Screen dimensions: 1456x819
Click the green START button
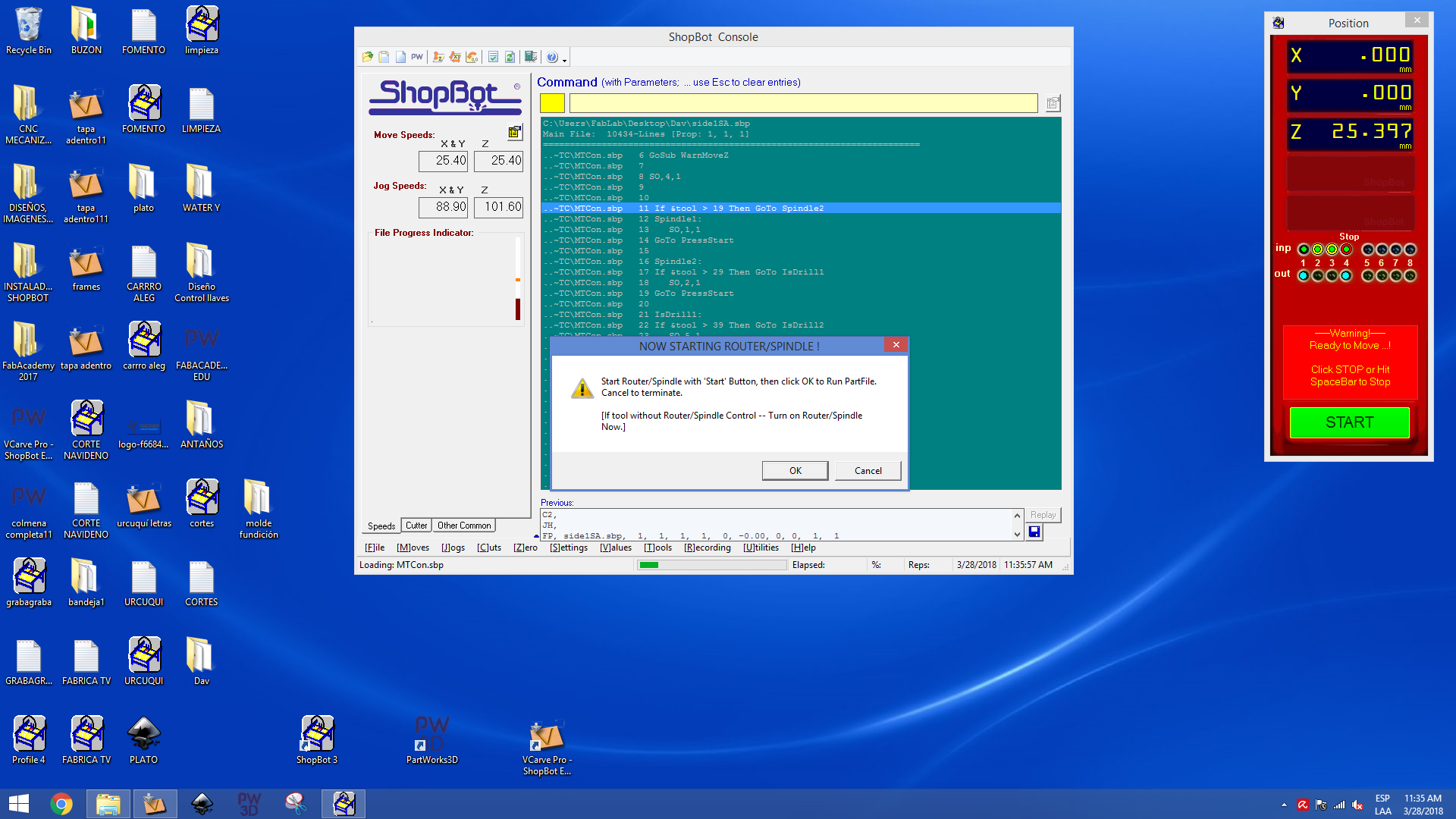click(1349, 422)
